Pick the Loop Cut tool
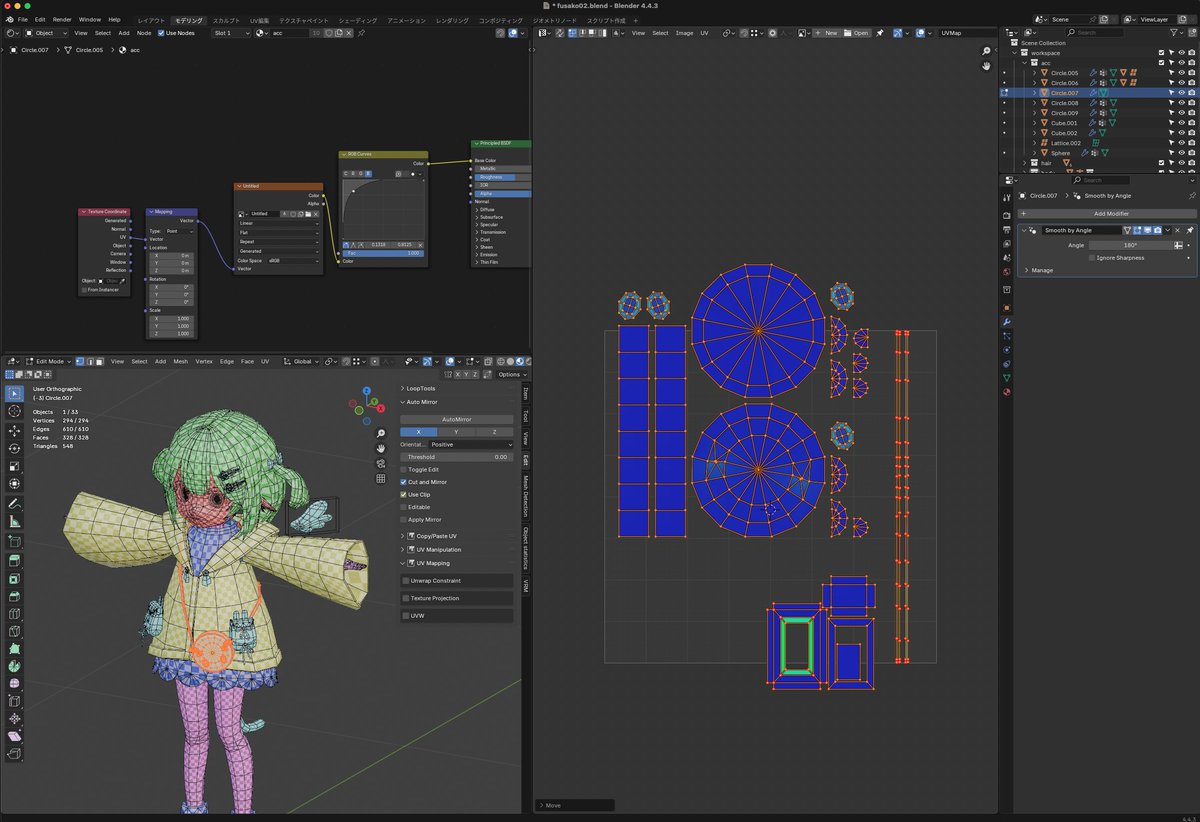Image resolution: width=1200 pixels, height=822 pixels. coord(14,614)
